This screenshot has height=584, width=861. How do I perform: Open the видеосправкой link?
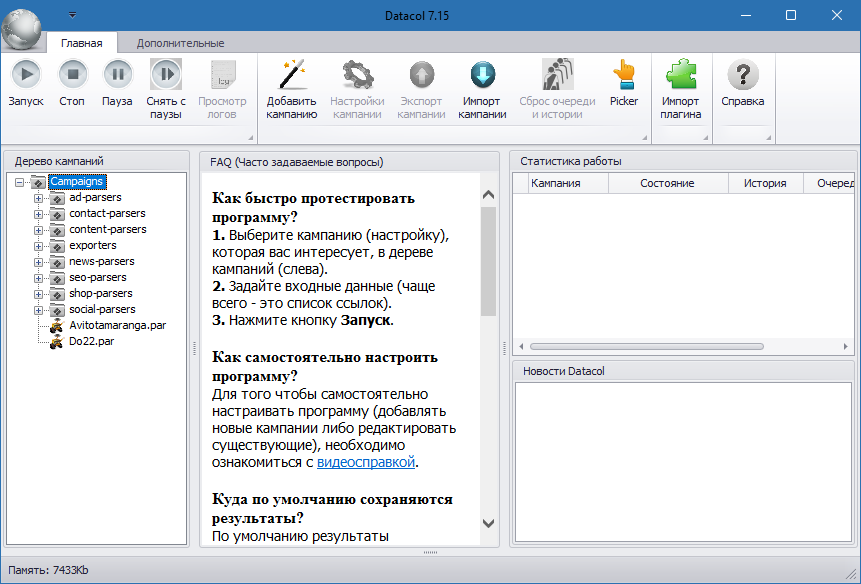(x=366, y=462)
